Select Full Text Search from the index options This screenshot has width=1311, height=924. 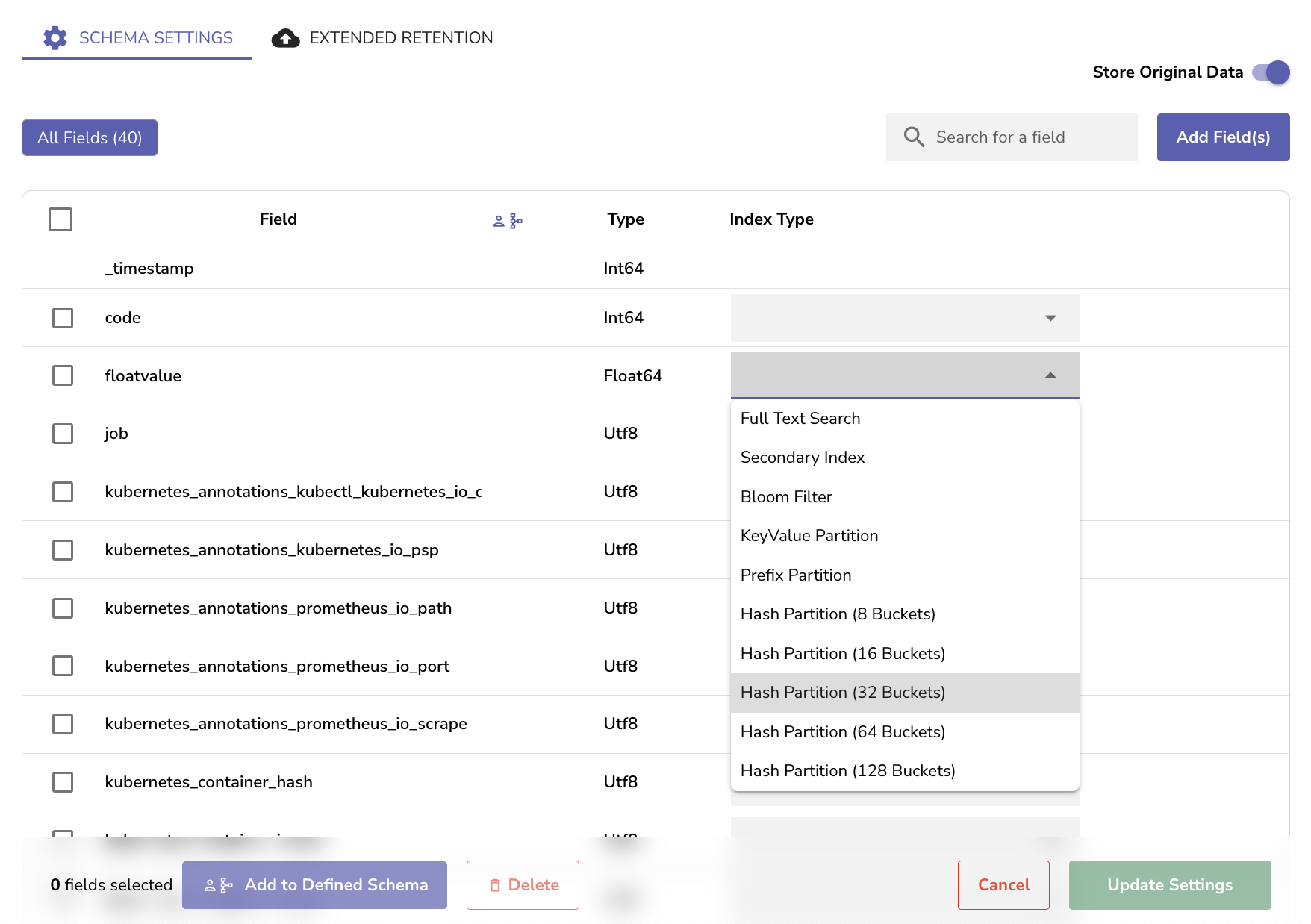pos(800,419)
